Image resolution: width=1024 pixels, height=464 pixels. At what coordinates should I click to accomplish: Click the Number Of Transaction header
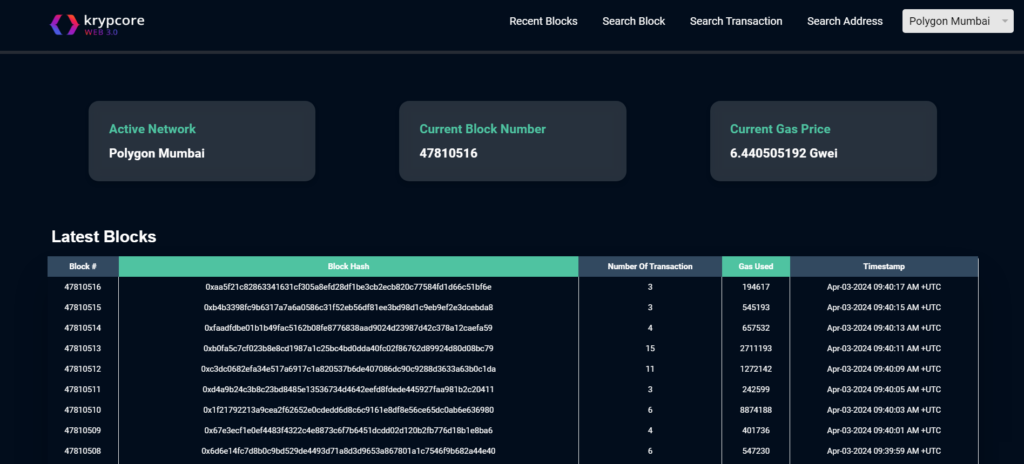pos(650,267)
